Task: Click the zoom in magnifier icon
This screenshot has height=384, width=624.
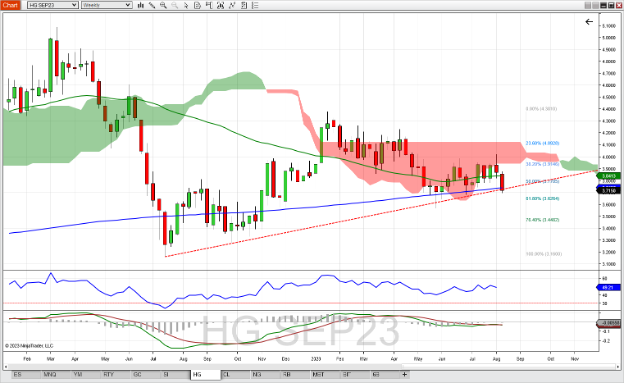Action: pos(163,5)
